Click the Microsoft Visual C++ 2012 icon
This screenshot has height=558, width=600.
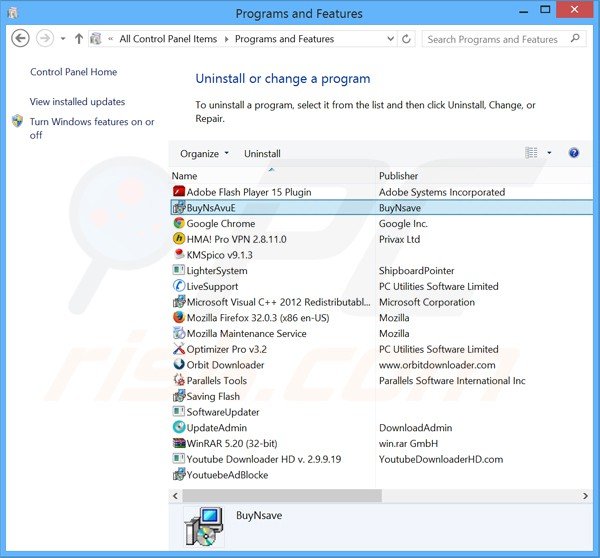click(x=179, y=301)
